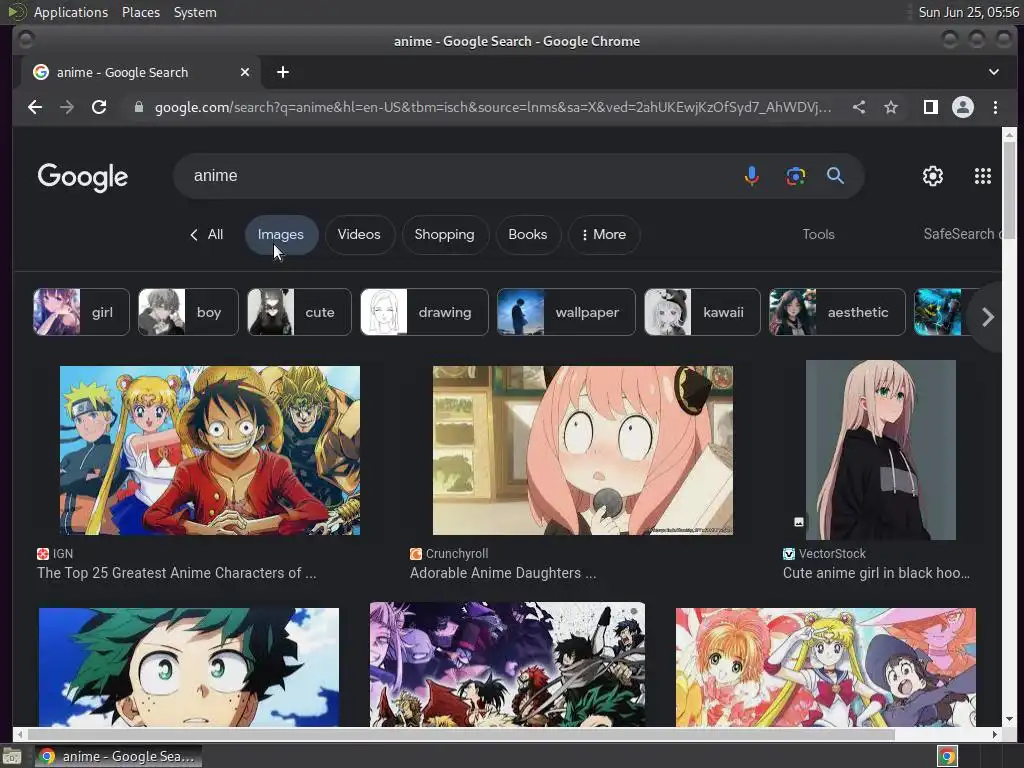Viewport: 1024px width, 768px height.
Task: Click the Crunchyroll source label
Action: click(456, 554)
